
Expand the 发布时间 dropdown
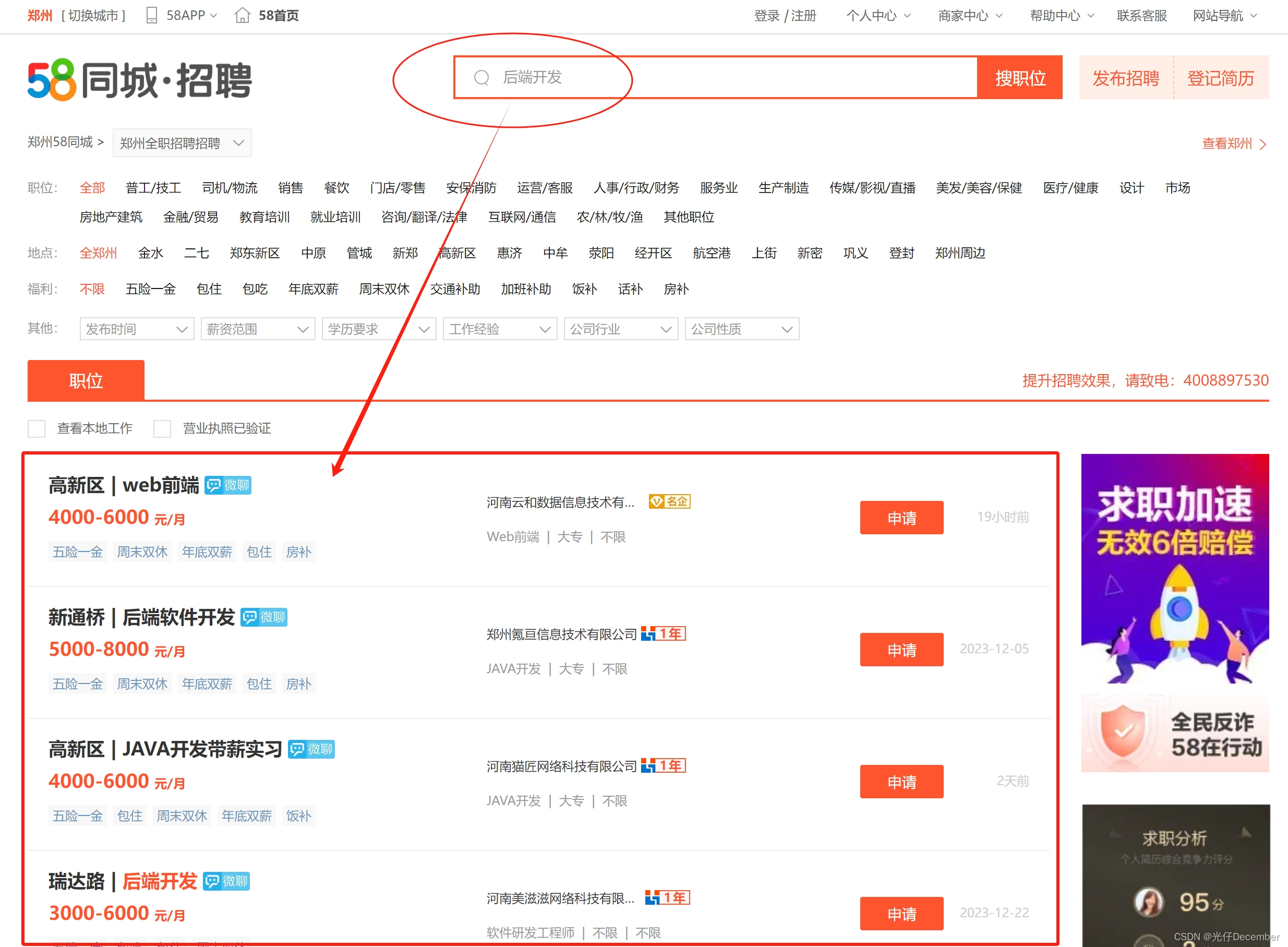(137, 329)
